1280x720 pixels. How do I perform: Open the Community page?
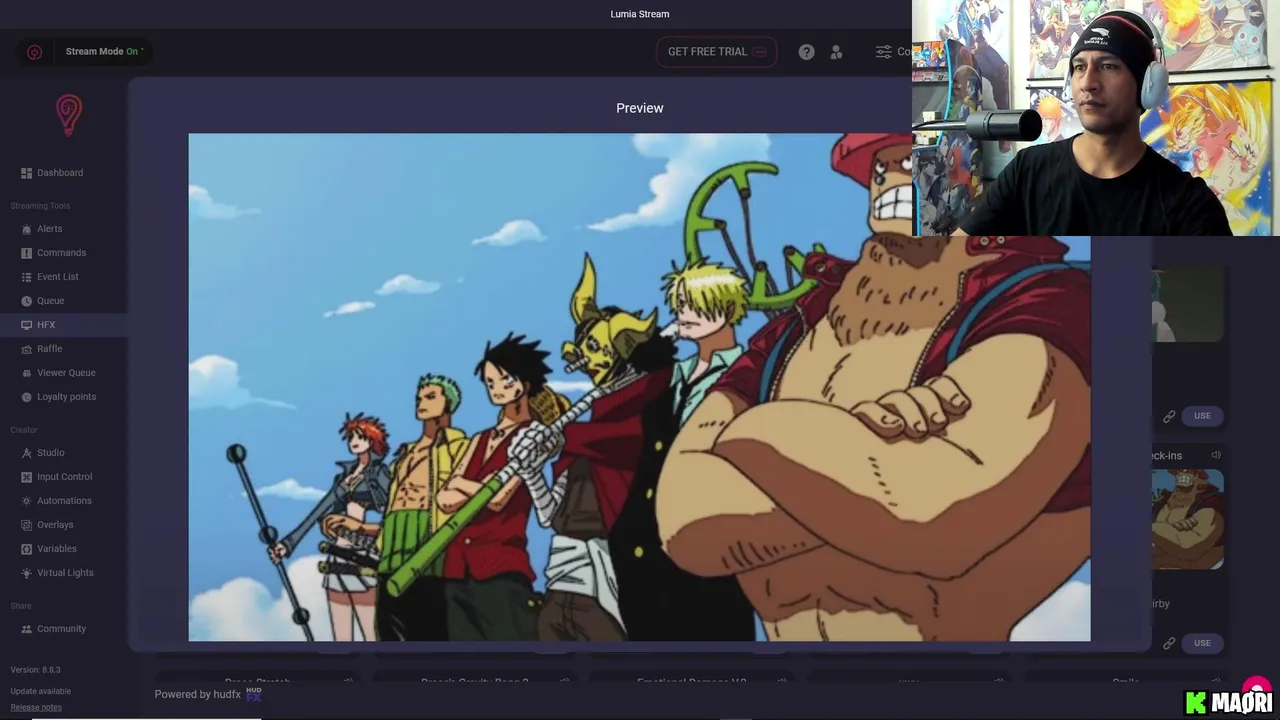(63, 629)
